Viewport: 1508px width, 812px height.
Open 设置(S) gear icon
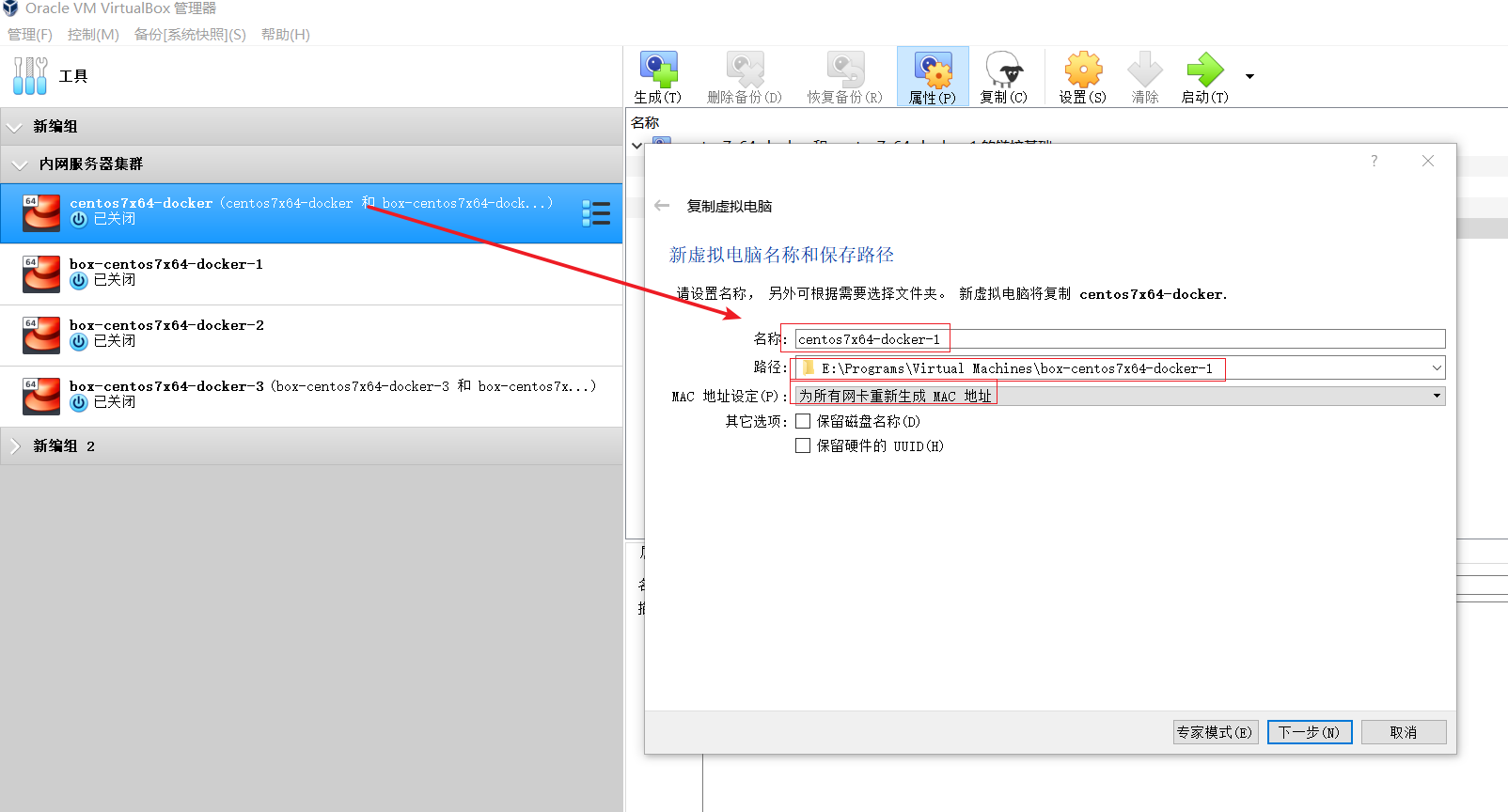pos(1083,70)
